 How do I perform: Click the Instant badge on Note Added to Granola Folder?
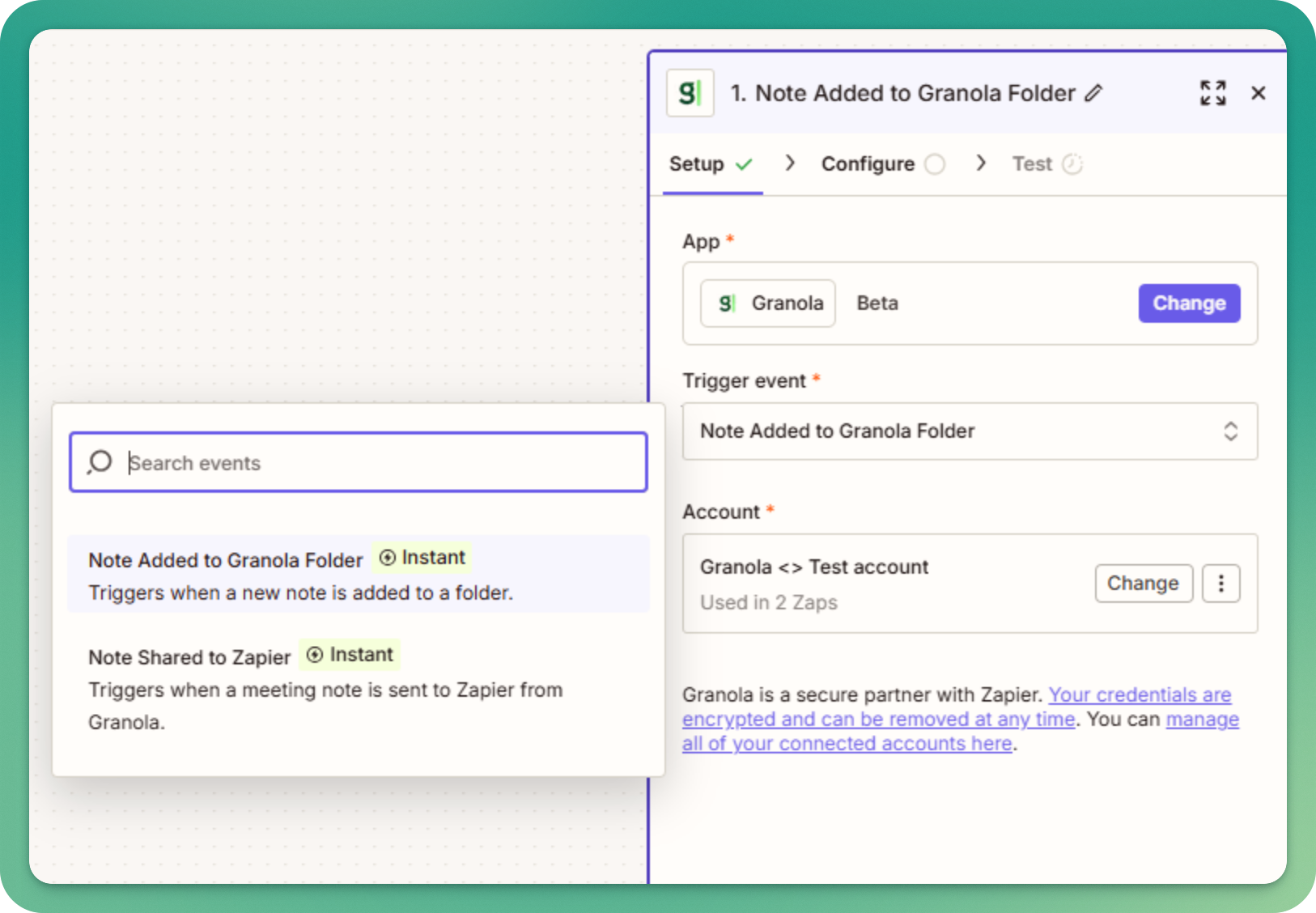[x=422, y=558]
